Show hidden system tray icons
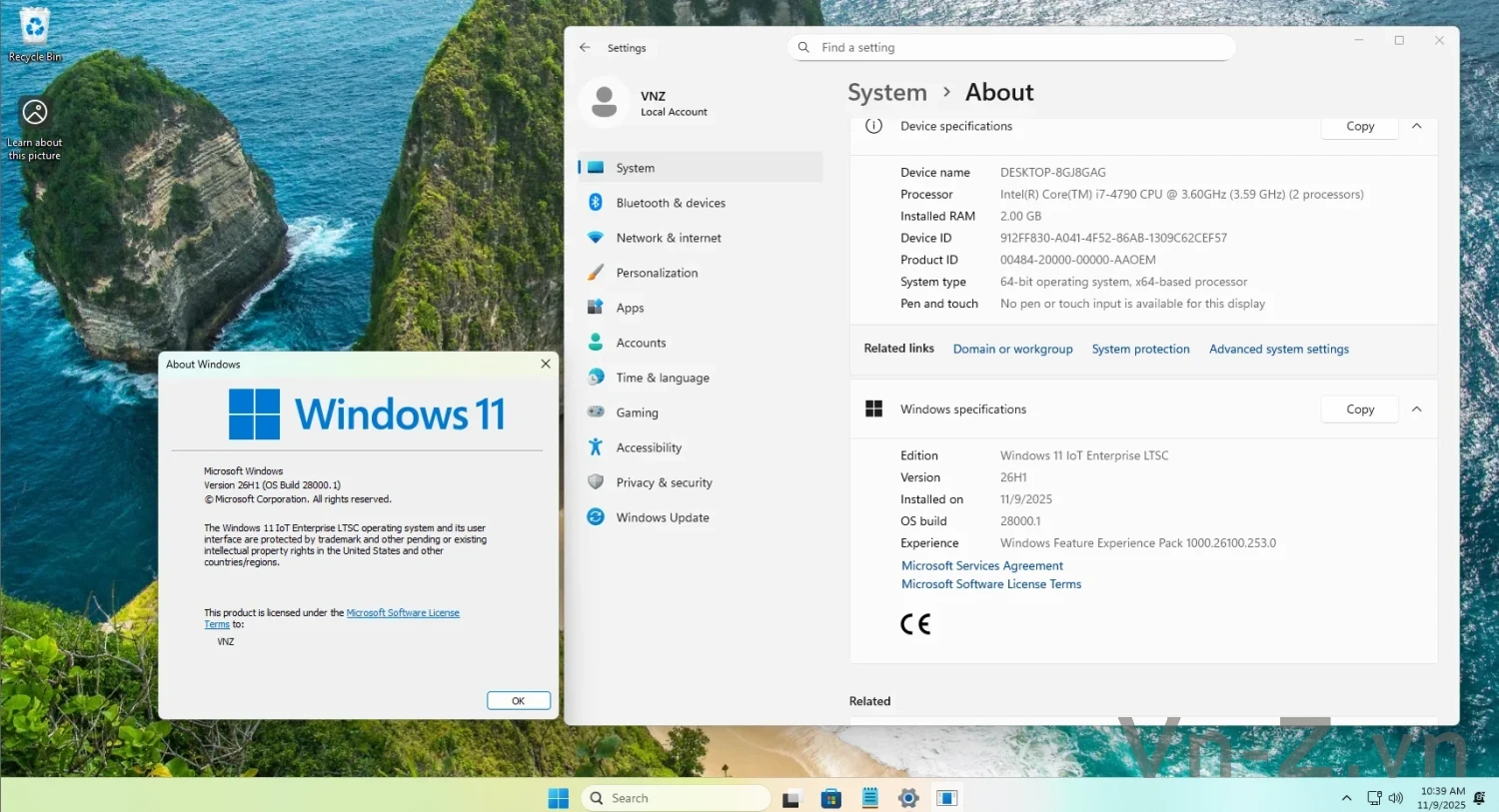Image resolution: width=1499 pixels, height=812 pixels. [x=1346, y=798]
